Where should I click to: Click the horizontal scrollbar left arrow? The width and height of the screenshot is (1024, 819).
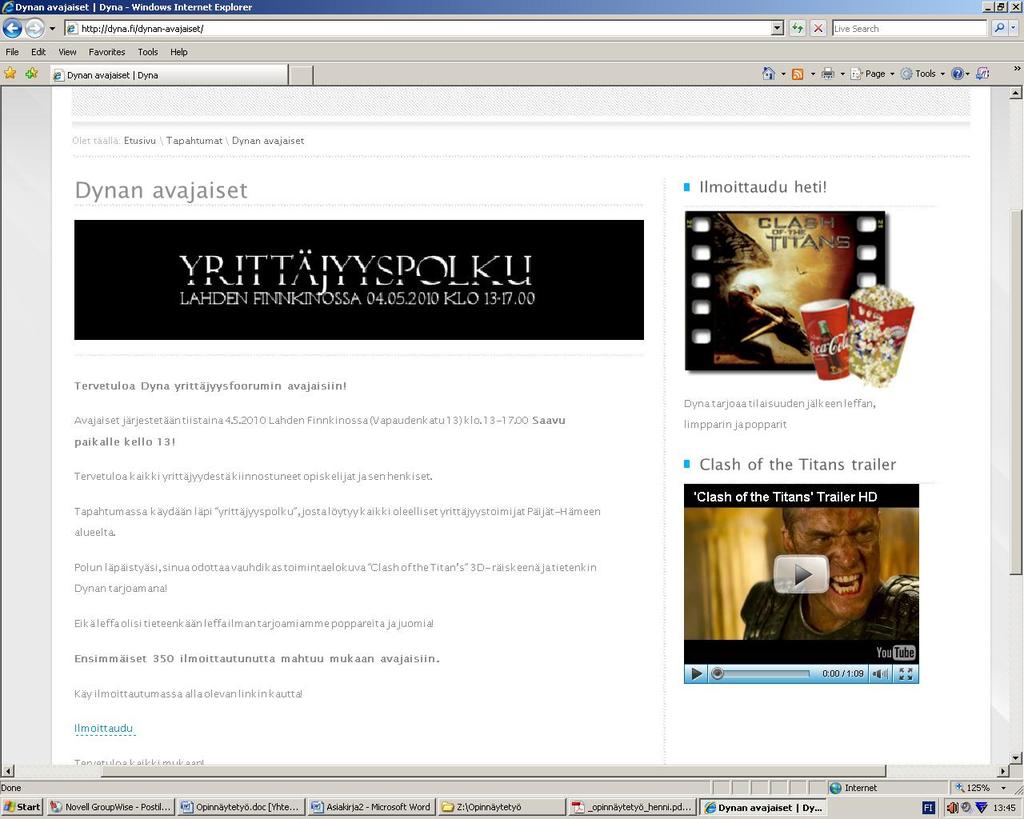click(7, 771)
